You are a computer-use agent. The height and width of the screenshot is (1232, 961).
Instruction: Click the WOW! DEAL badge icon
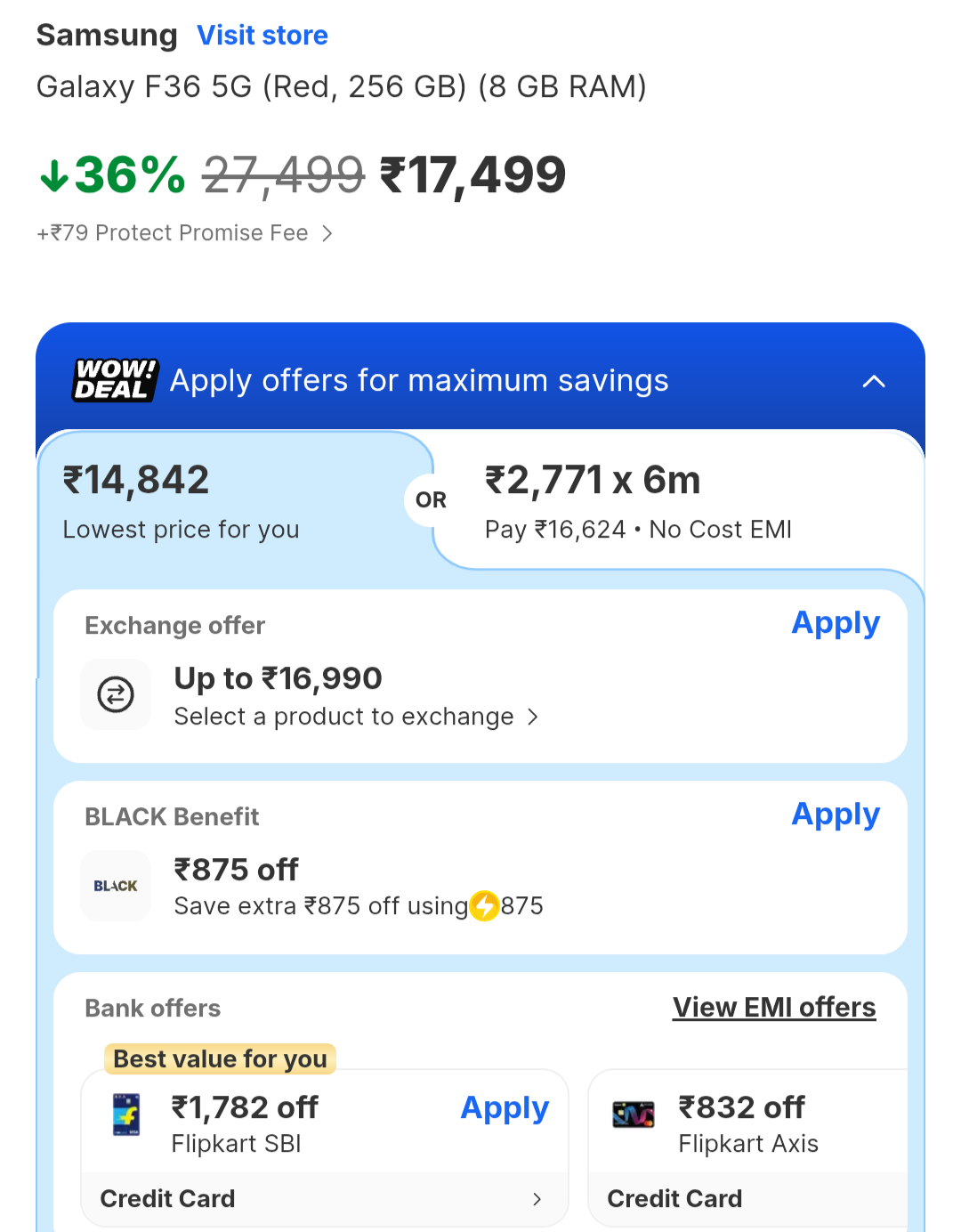tap(115, 380)
